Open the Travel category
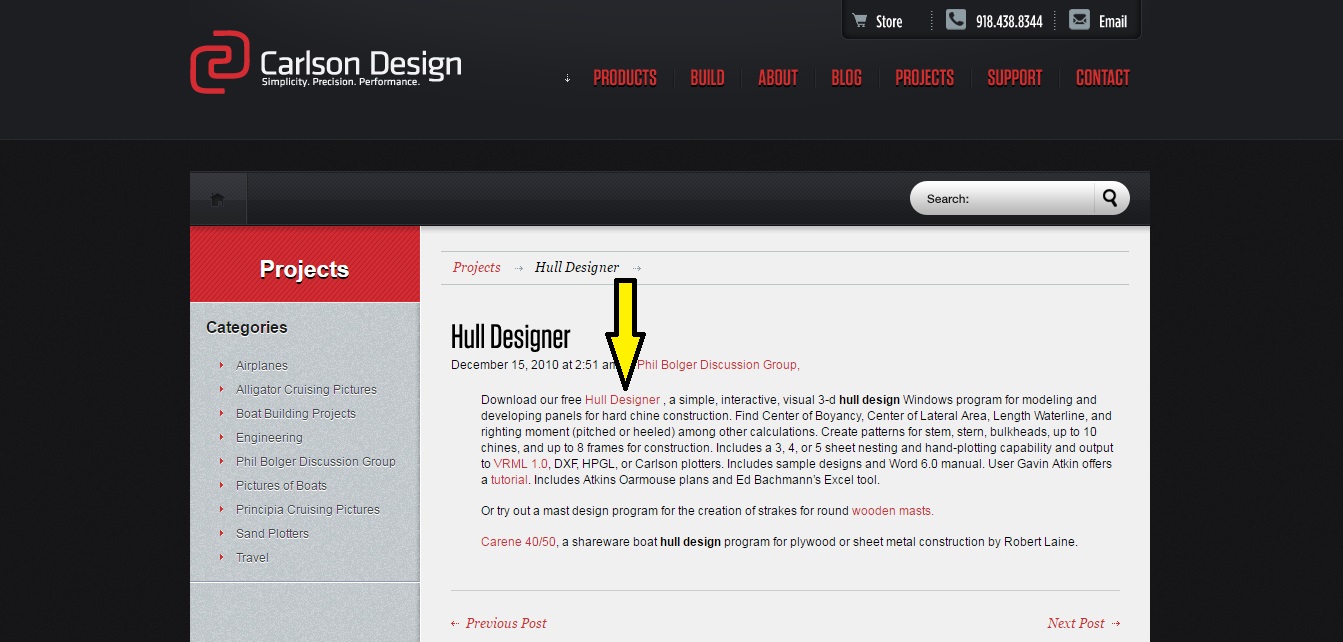1343x642 pixels. pos(252,557)
